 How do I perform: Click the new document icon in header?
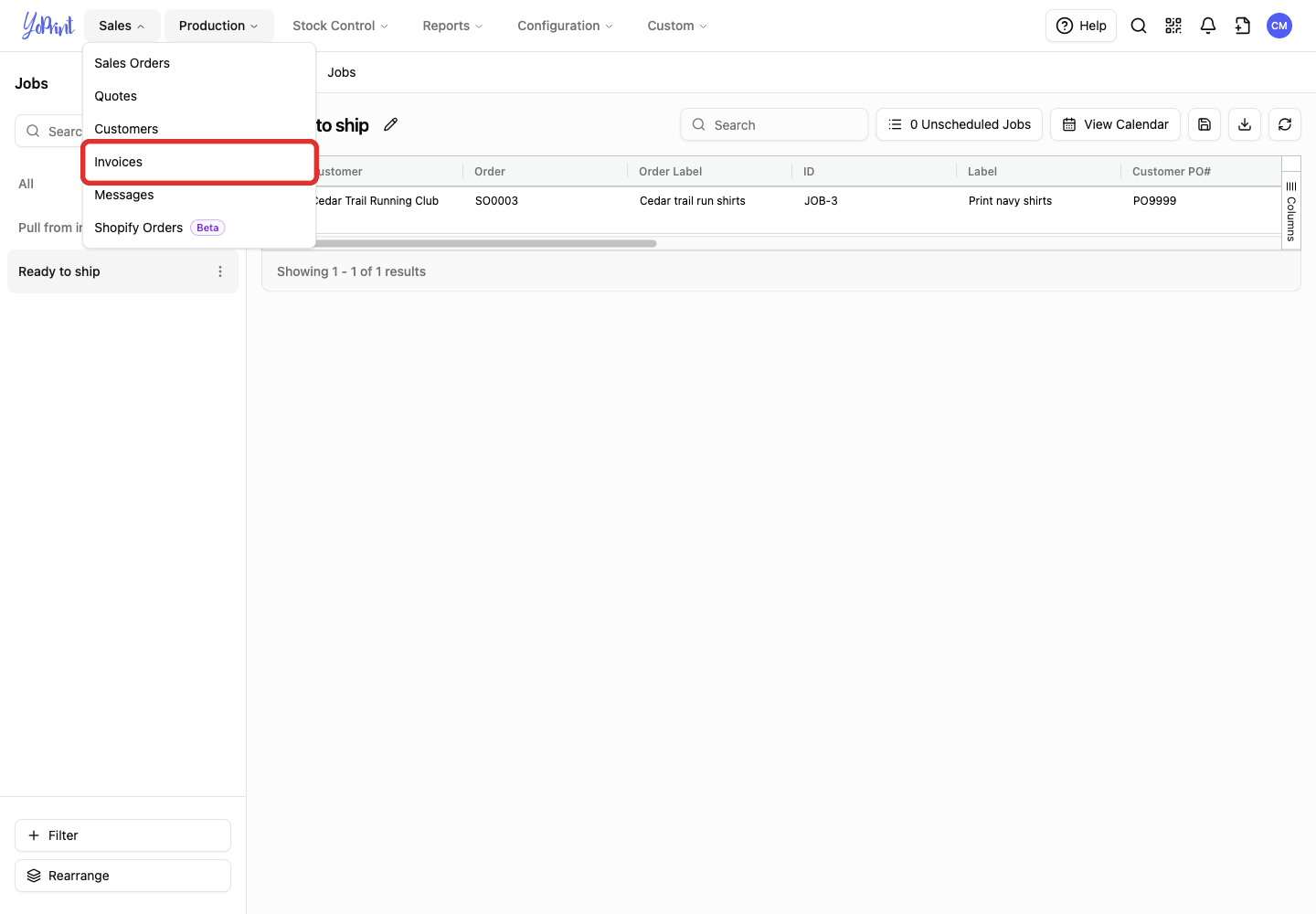(1243, 26)
